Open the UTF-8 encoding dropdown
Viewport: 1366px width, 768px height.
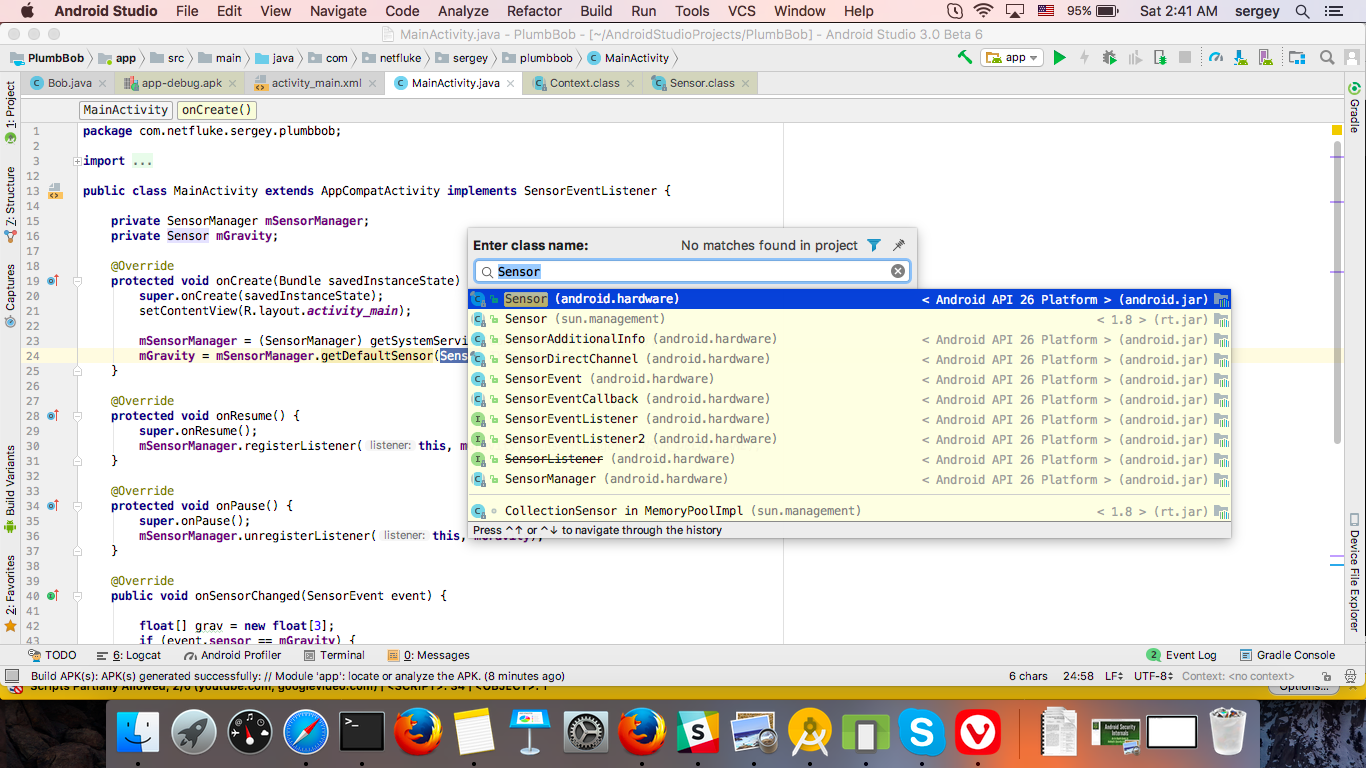pyautogui.click(x=1153, y=676)
